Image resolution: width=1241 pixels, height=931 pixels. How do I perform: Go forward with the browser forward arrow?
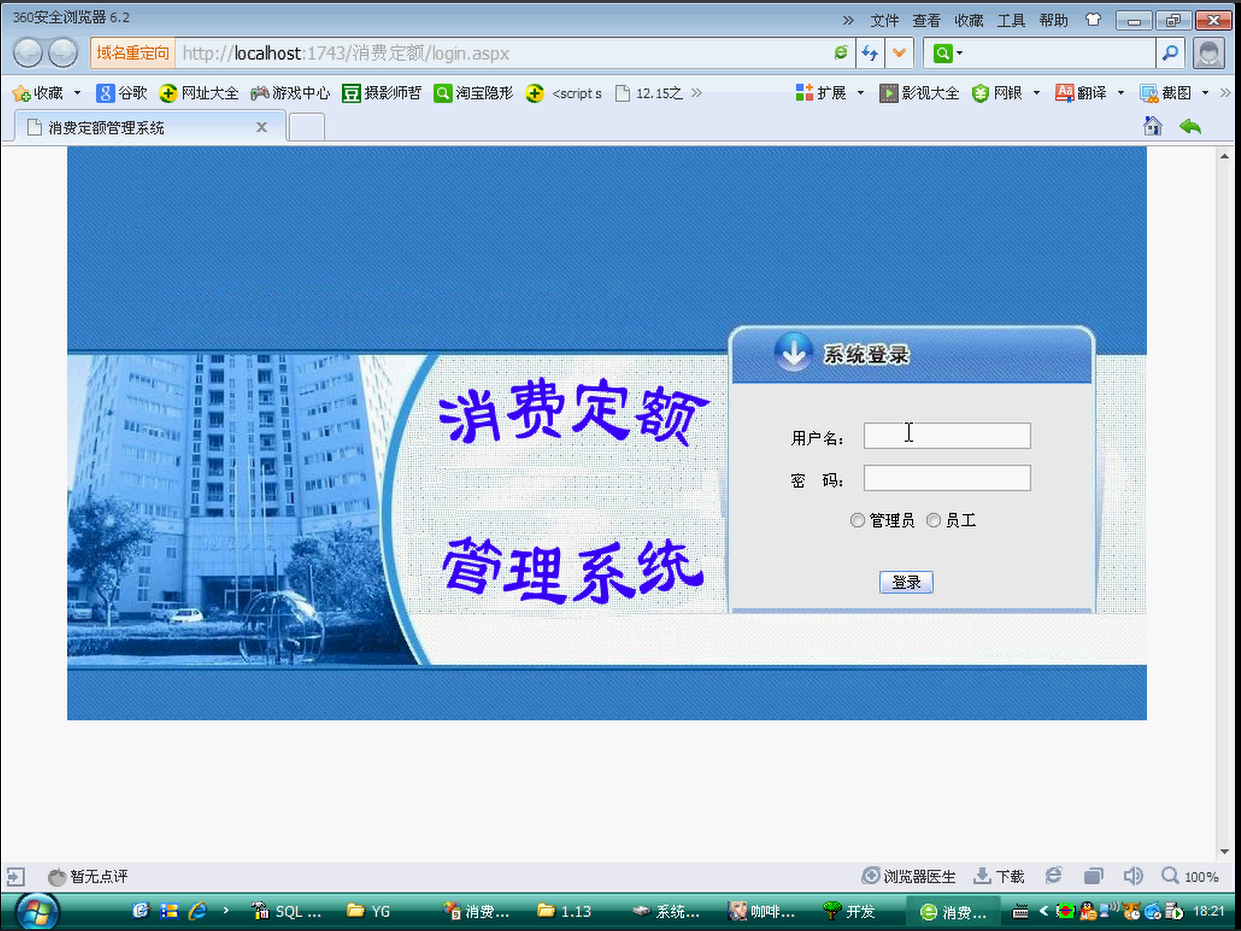click(63, 53)
